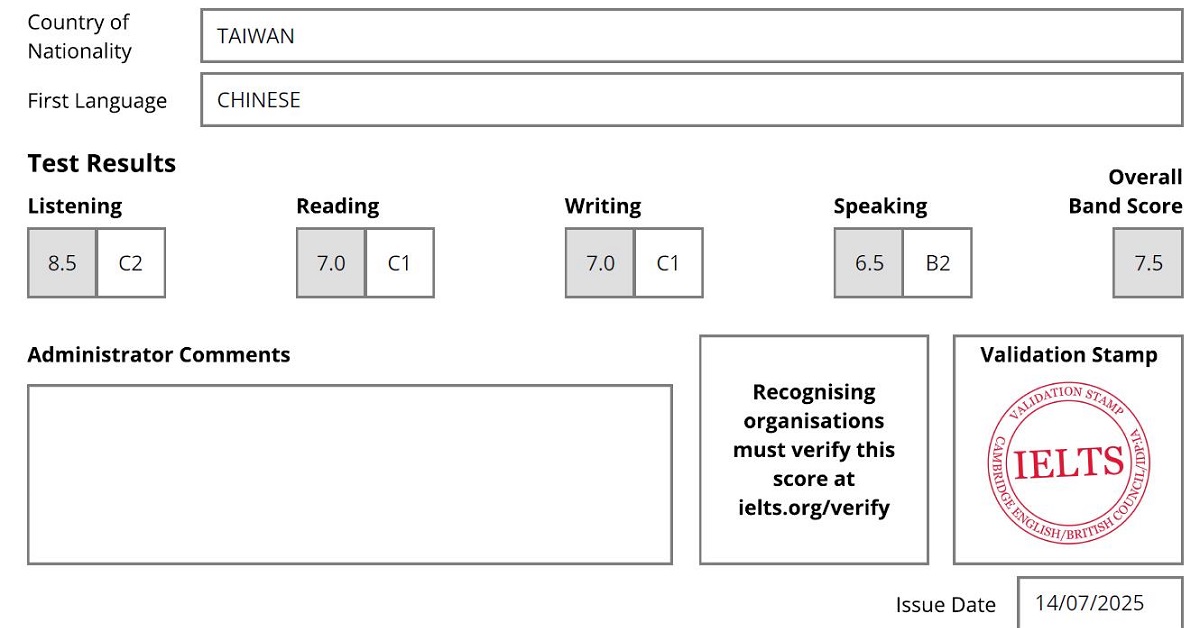Click the Issue Date label
This screenshot has width=1200, height=628.
pos(945,605)
